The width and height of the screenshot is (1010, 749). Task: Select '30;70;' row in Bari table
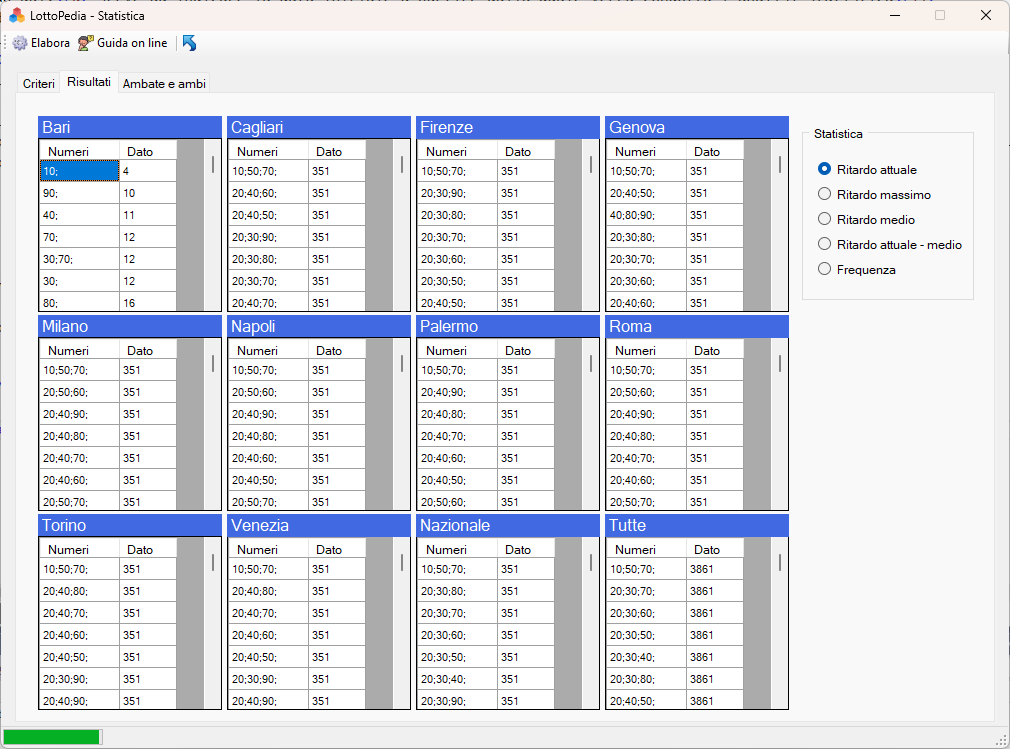pos(108,259)
